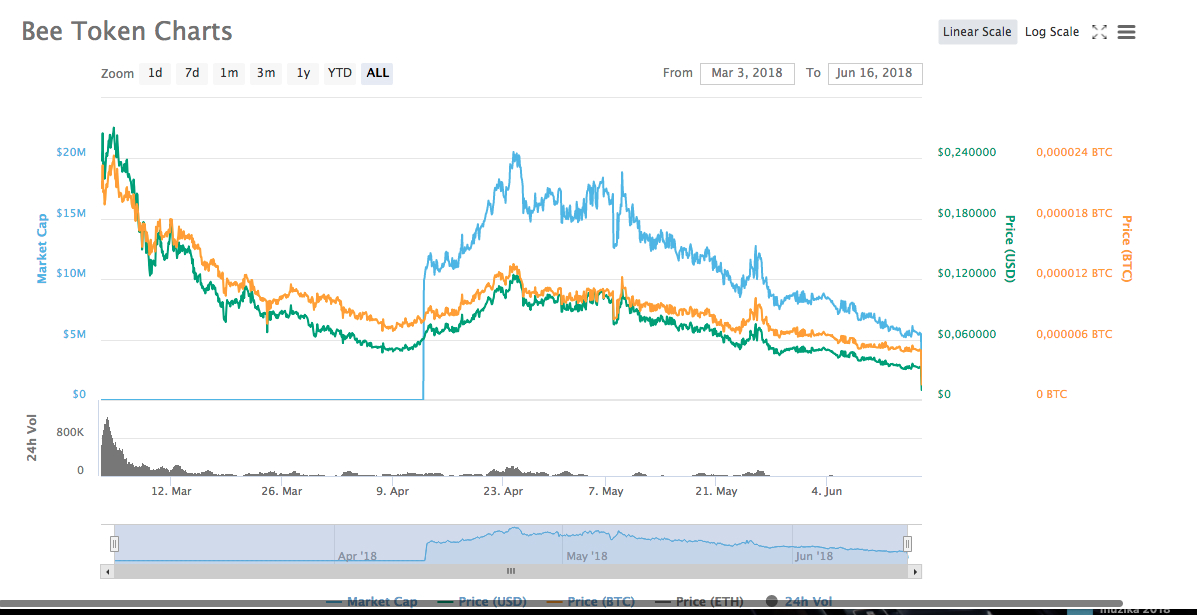Set zoom to 7d
Screen dimensions: 1197x615
(x=192, y=73)
